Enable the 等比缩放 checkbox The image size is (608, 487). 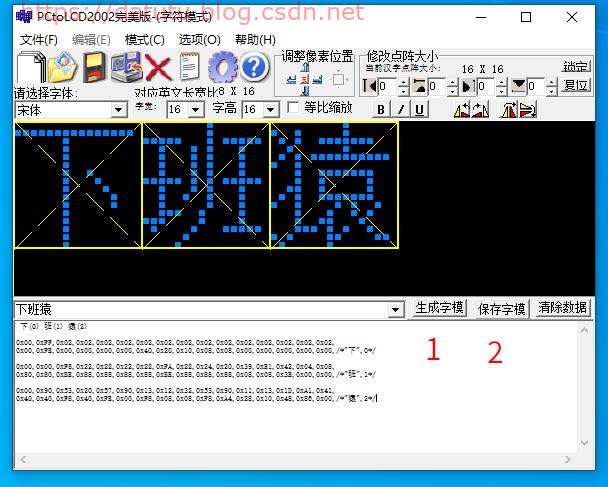pyautogui.click(x=293, y=108)
